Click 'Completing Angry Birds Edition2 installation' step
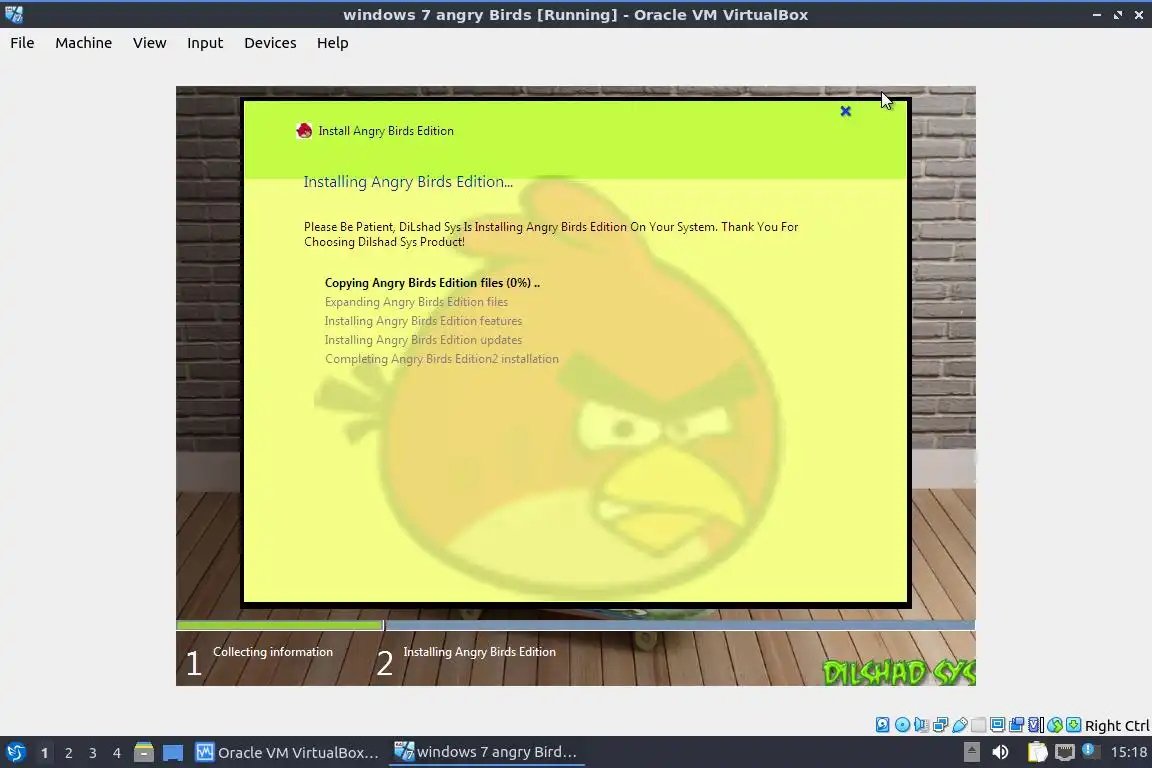Viewport: 1152px width, 768px height. [442, 359]
